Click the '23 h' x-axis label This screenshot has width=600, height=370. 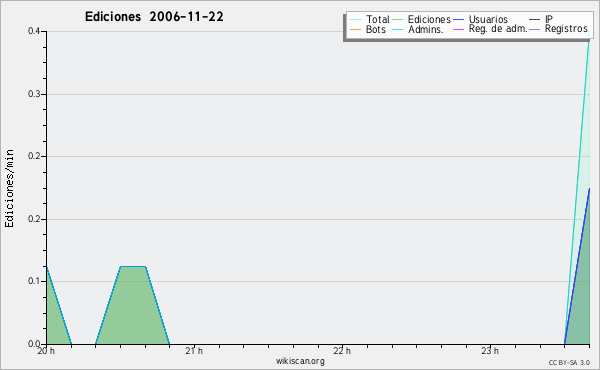click(x=490, y=351)
